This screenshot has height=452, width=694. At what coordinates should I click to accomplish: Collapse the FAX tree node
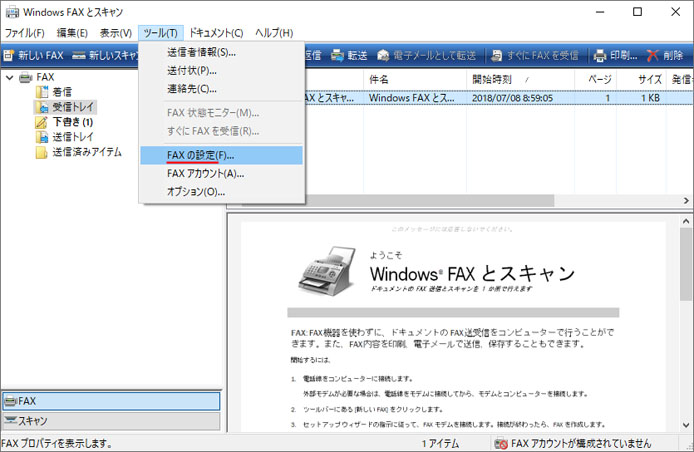coord(10,77)
